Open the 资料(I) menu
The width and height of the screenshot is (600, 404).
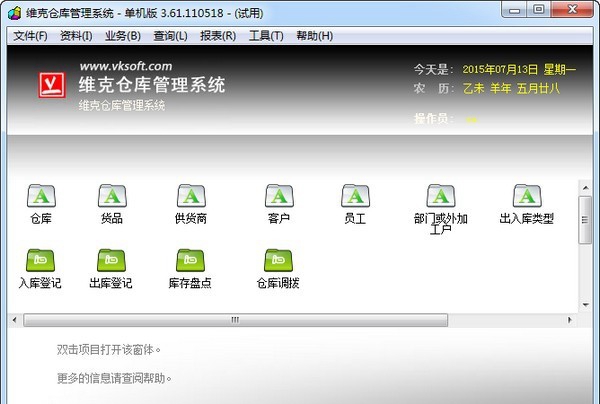pos(76,36)
